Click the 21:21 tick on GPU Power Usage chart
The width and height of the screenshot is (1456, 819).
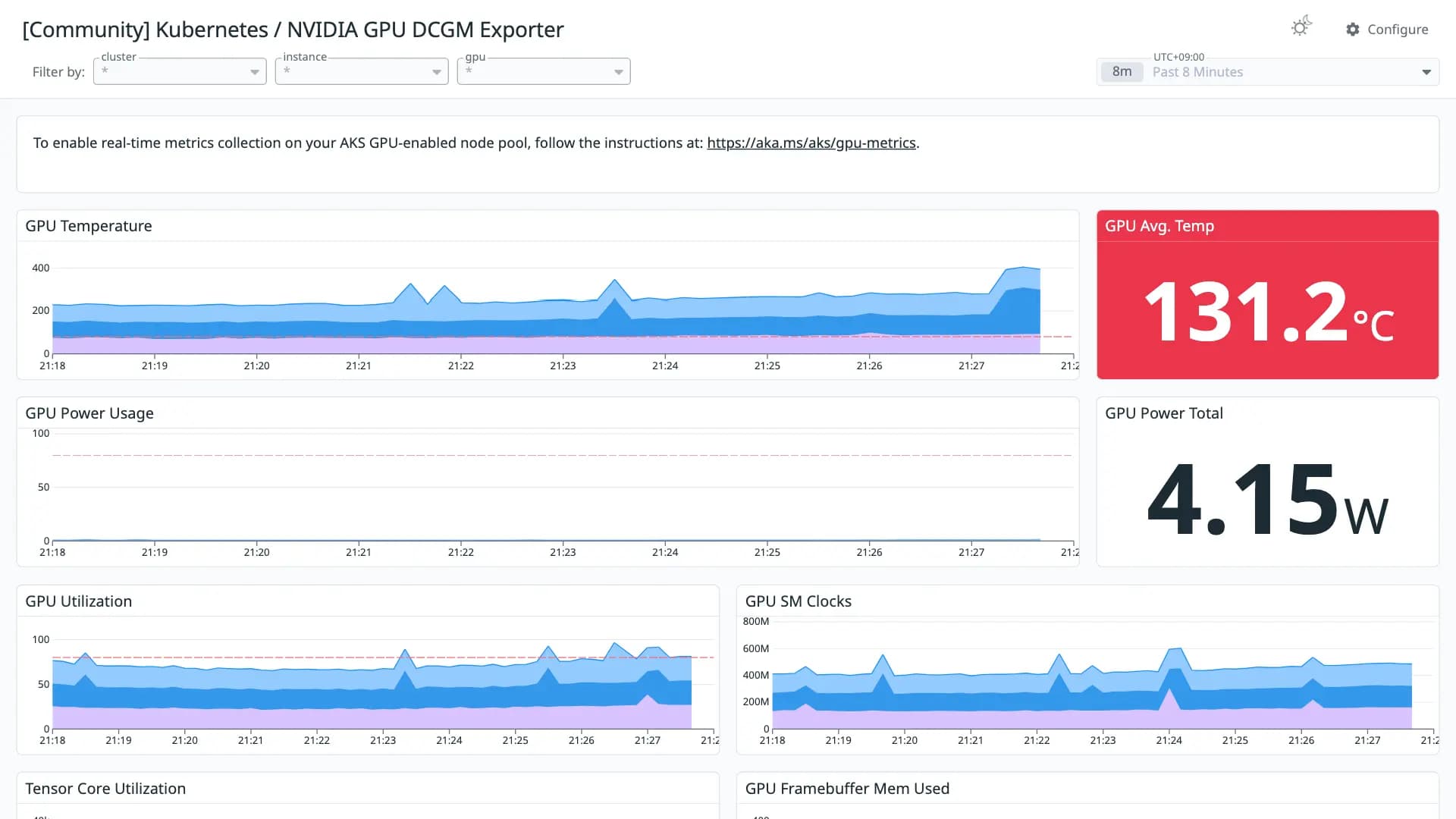pyautogui.click(x=359, y=552)
